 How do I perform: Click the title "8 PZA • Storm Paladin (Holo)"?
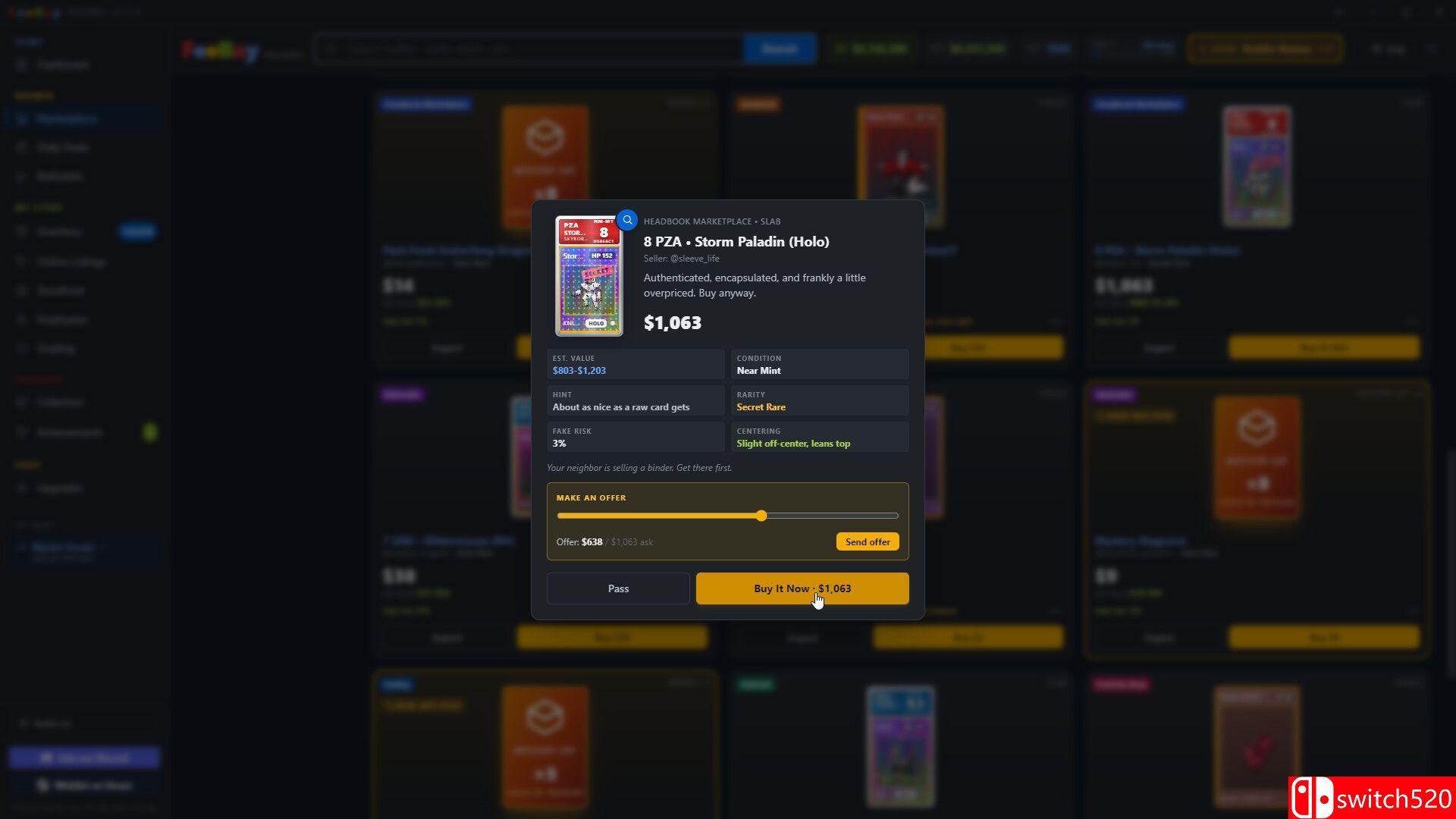tap(736, 242)
